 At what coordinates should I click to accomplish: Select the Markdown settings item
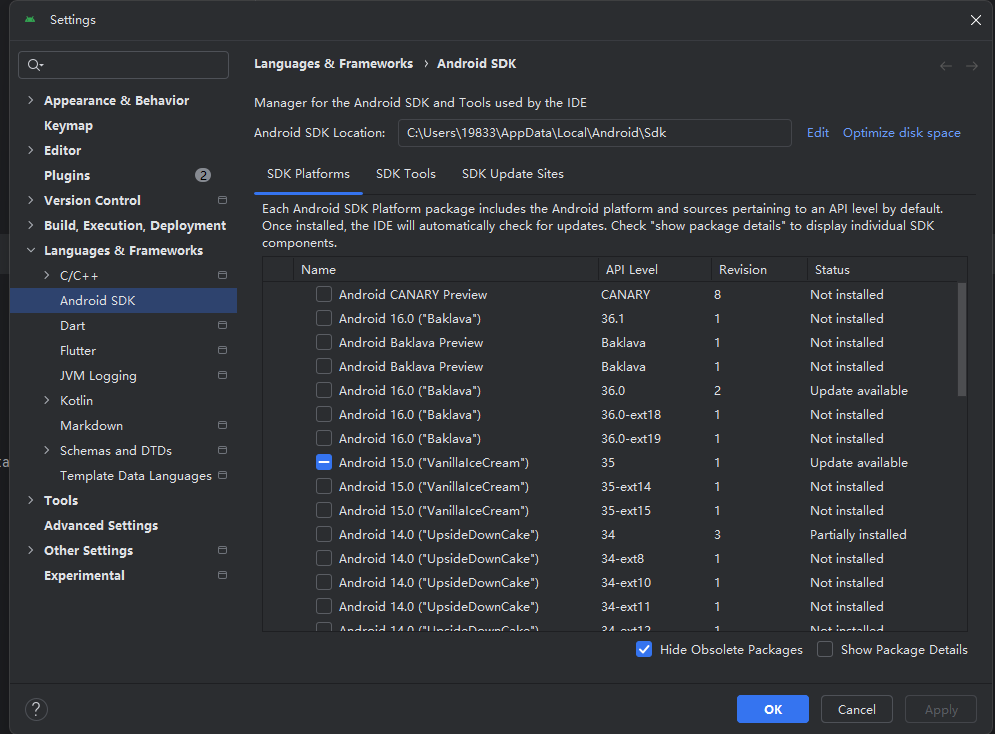point(91,425)
